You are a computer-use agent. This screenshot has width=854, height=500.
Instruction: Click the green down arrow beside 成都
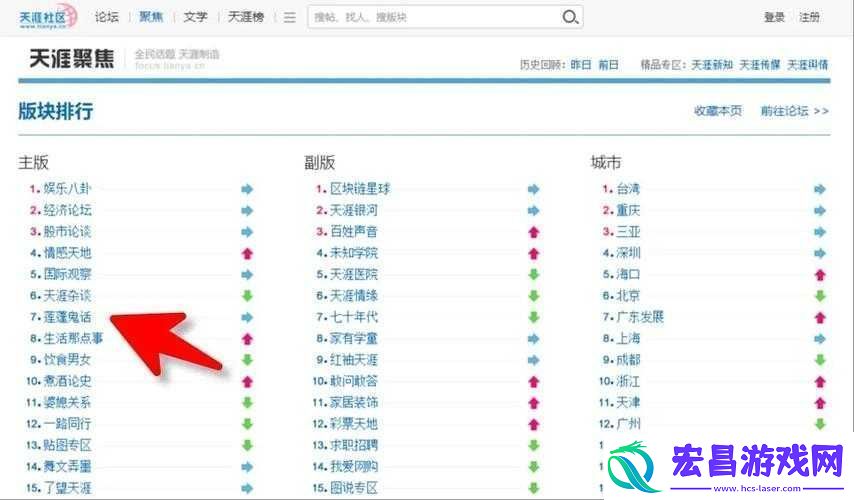820,359
